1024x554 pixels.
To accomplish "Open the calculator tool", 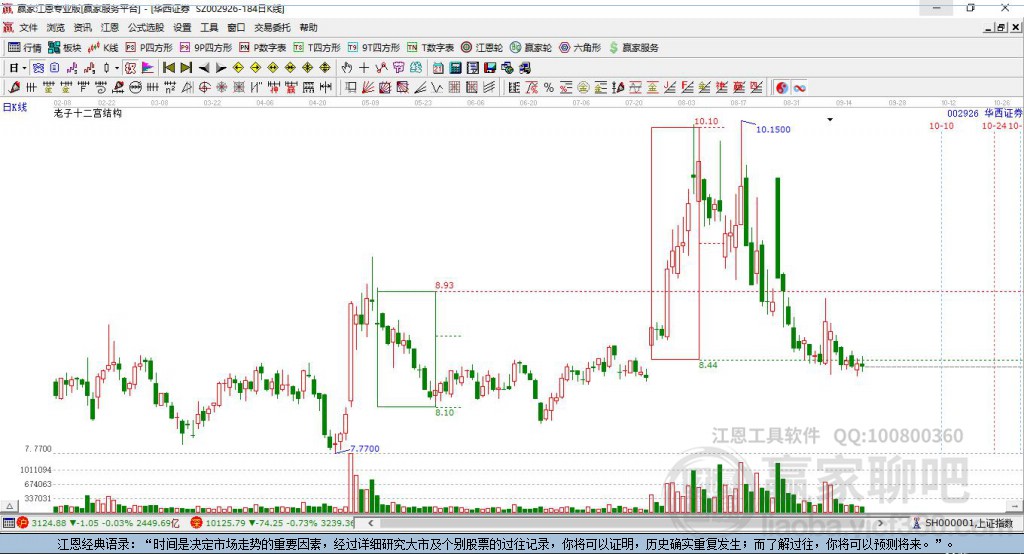I will [455, 68].
